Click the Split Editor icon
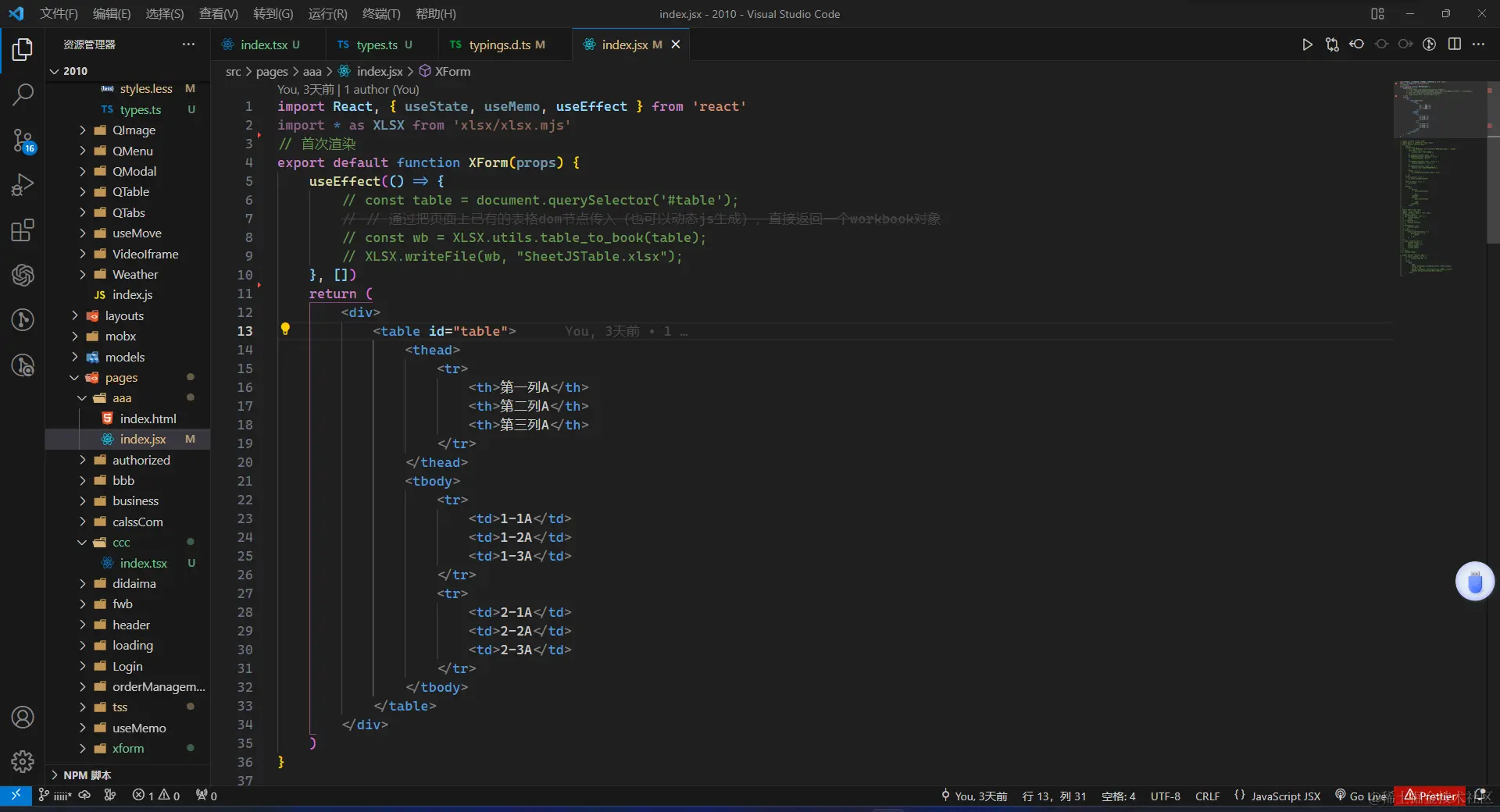The width and height of the screenshot is (1500, 812). pyautogui.click(x=1454, y=45)
